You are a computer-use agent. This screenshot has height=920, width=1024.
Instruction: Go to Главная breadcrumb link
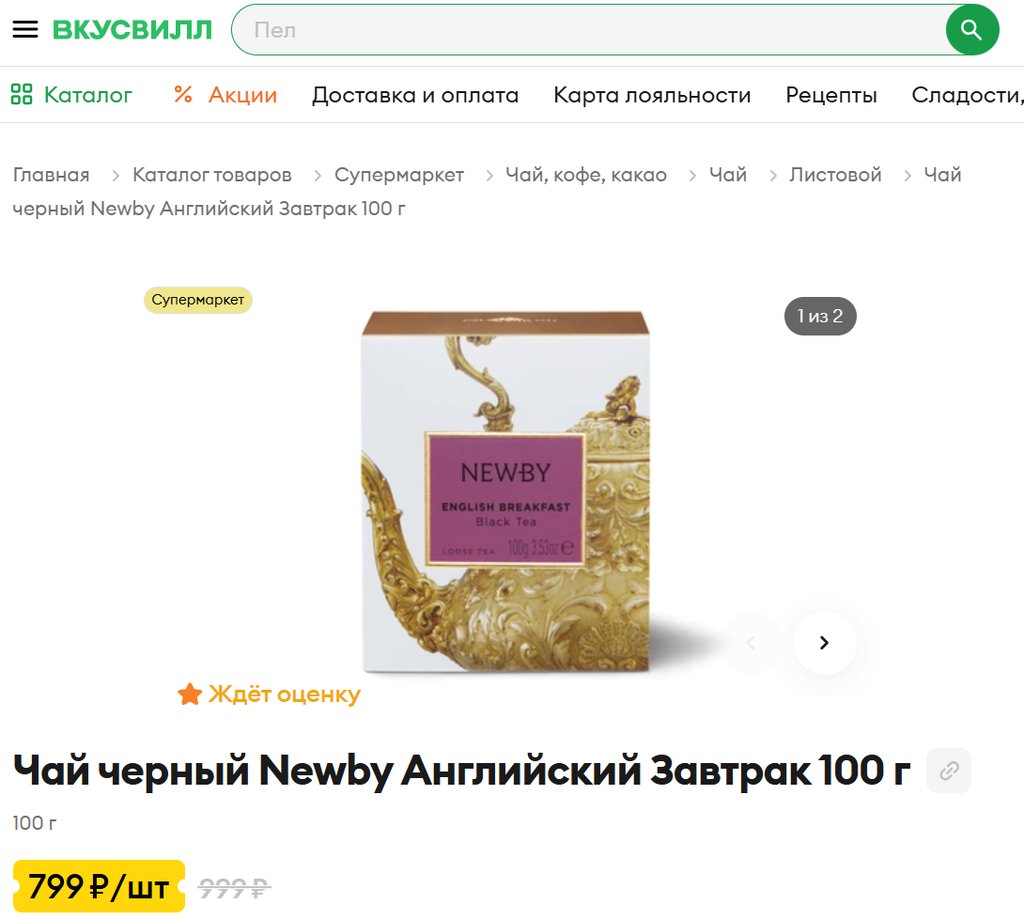coord(51,175)
